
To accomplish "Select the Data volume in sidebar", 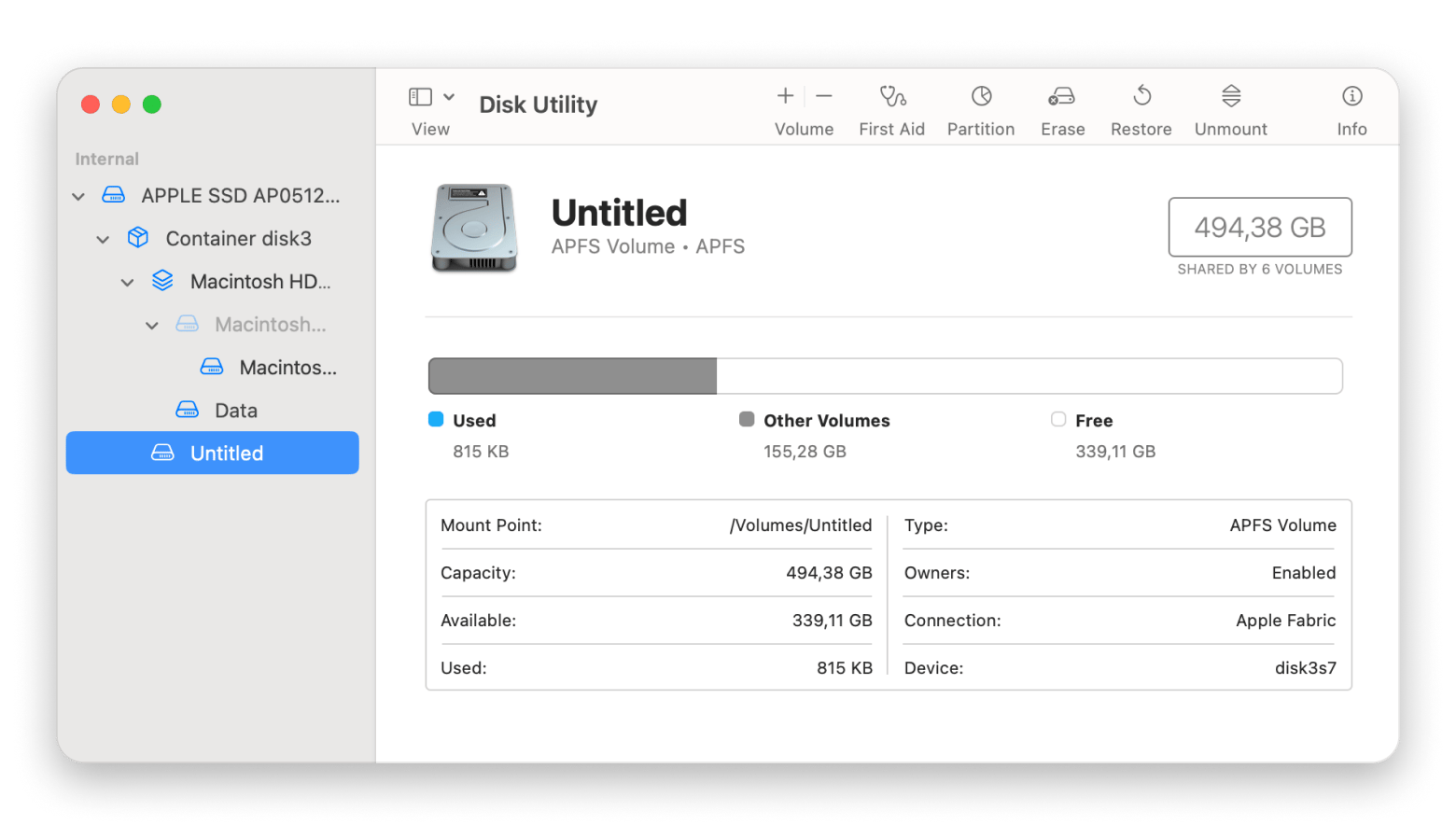I will [235, 411].
